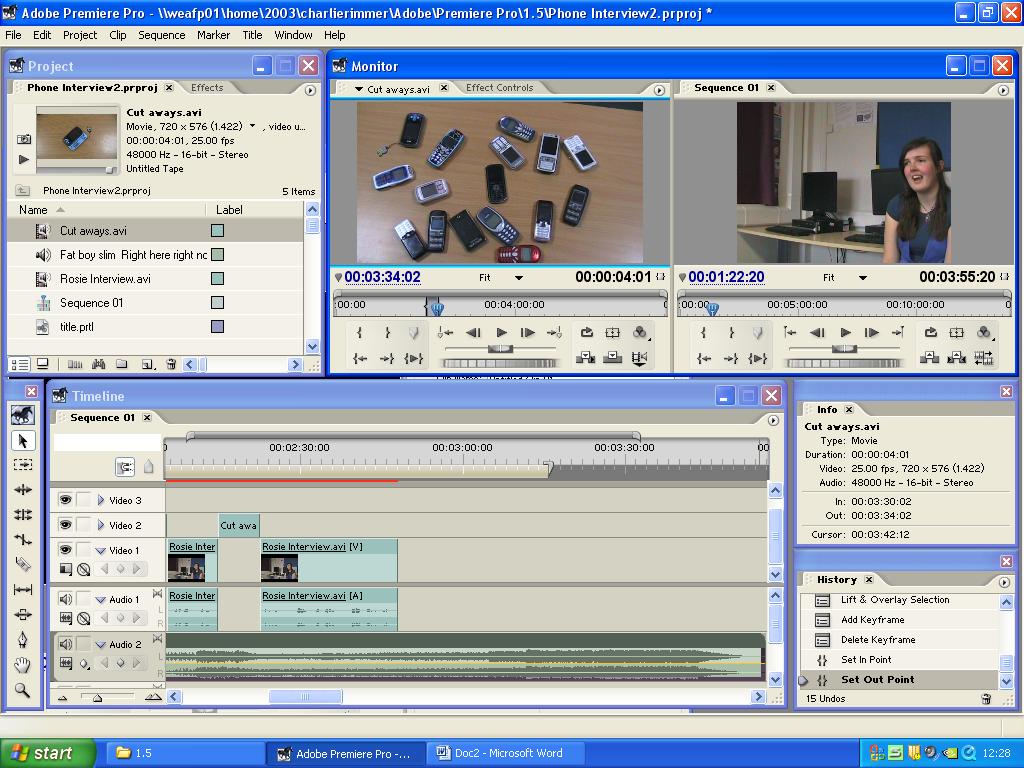Viewport: 1024px width, 768px height.
Task: Select the Ripple Edit tool
Action: click(x=23, y=490)
